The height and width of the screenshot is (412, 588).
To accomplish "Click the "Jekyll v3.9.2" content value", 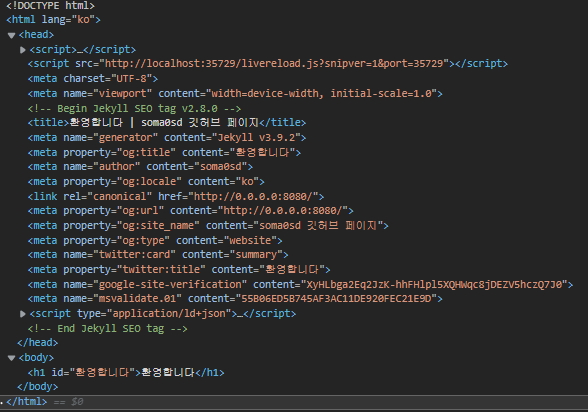I will (256, 138).
